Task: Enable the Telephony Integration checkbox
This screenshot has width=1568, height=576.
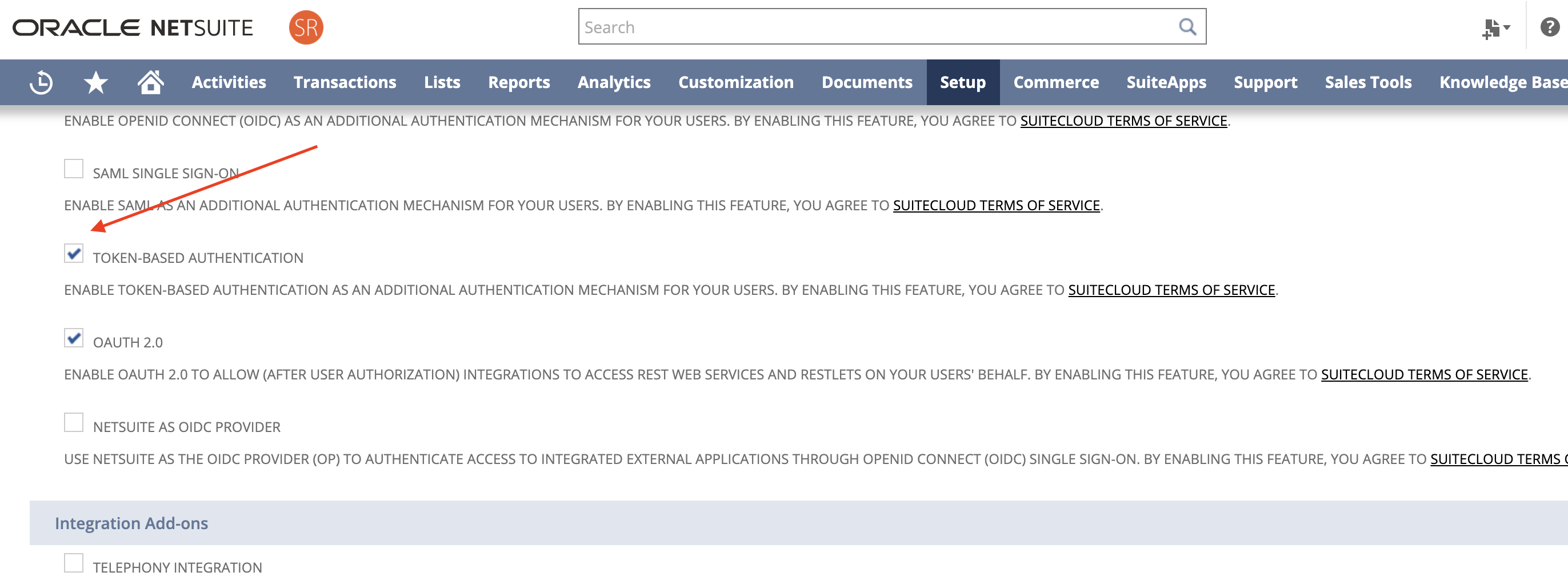Action: 74,563
